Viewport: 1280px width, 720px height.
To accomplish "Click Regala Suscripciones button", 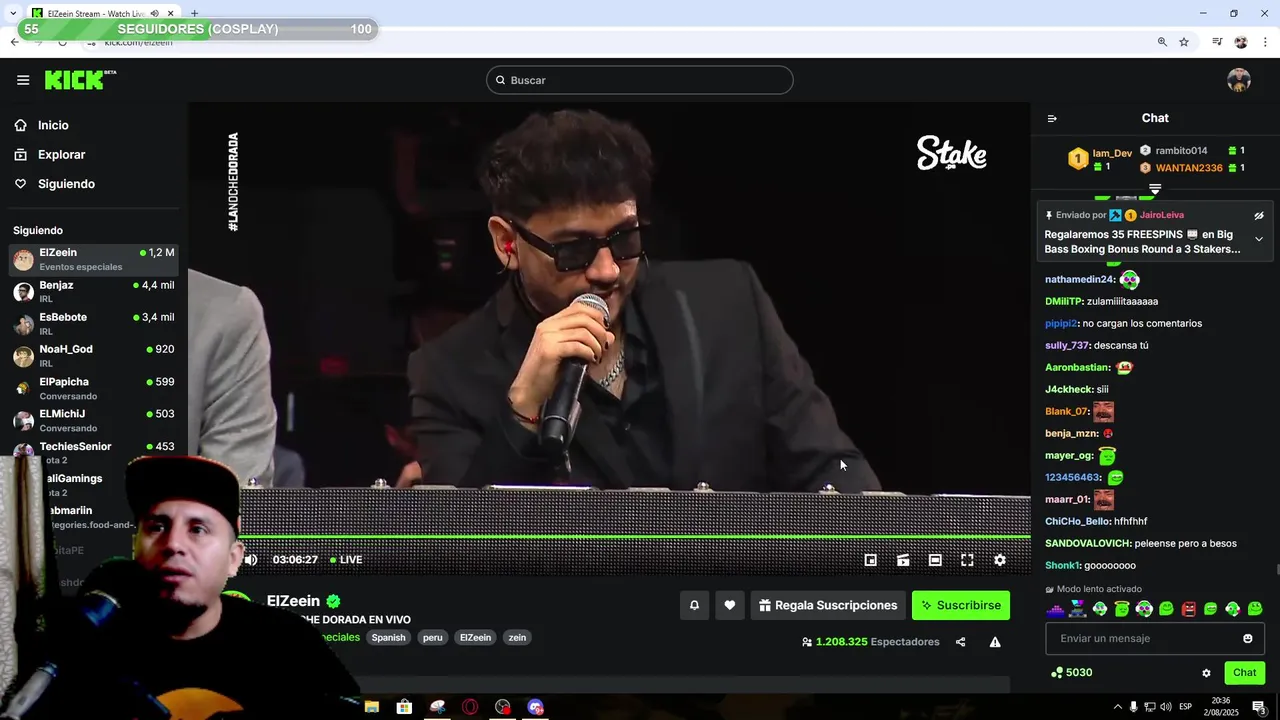I will (828, 605).
